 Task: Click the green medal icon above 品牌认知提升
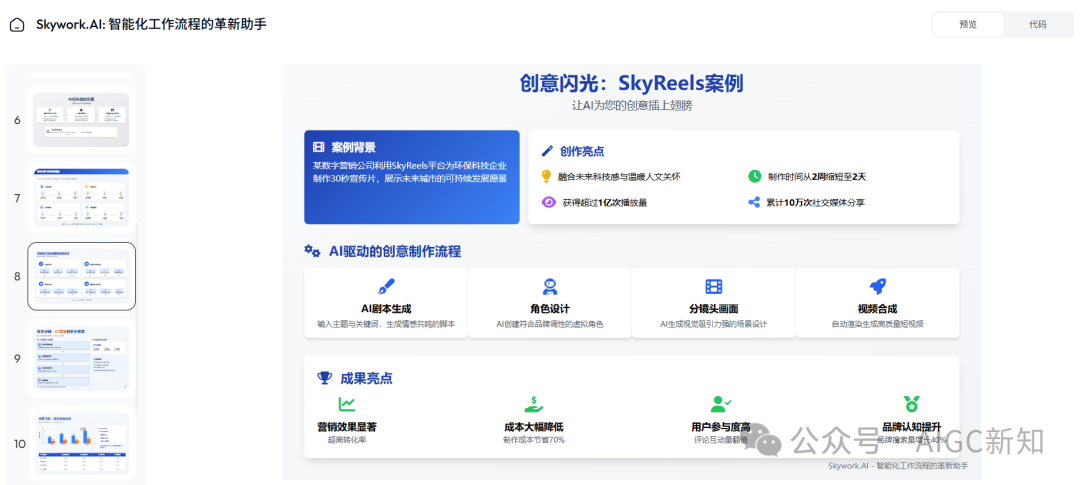point(912,404)
